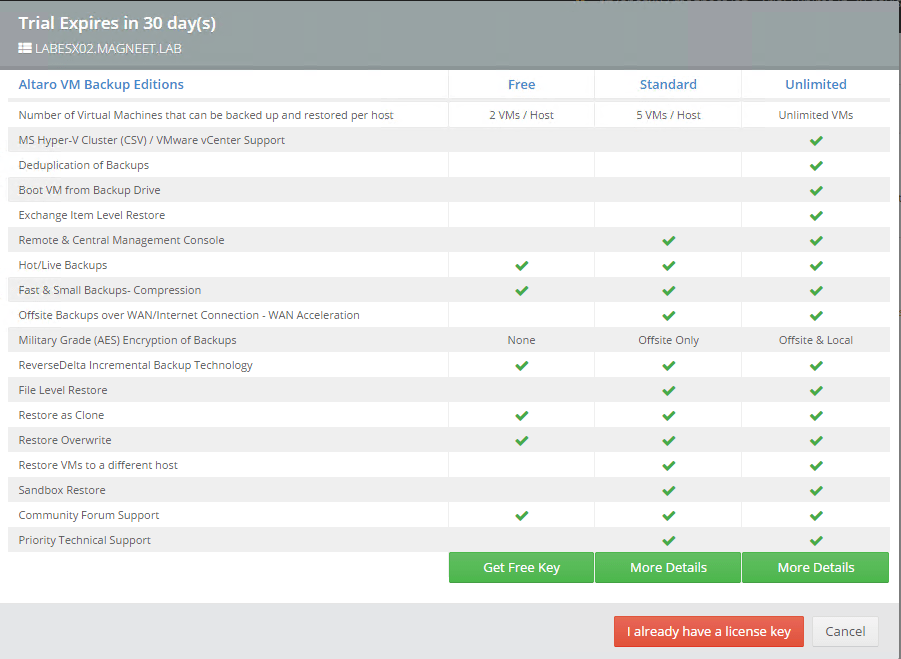The width and height of the screenshot is (901, 659).
Task: Click the 'Exchange Item Level Restore' label
Action: click(x=92, y=215)
